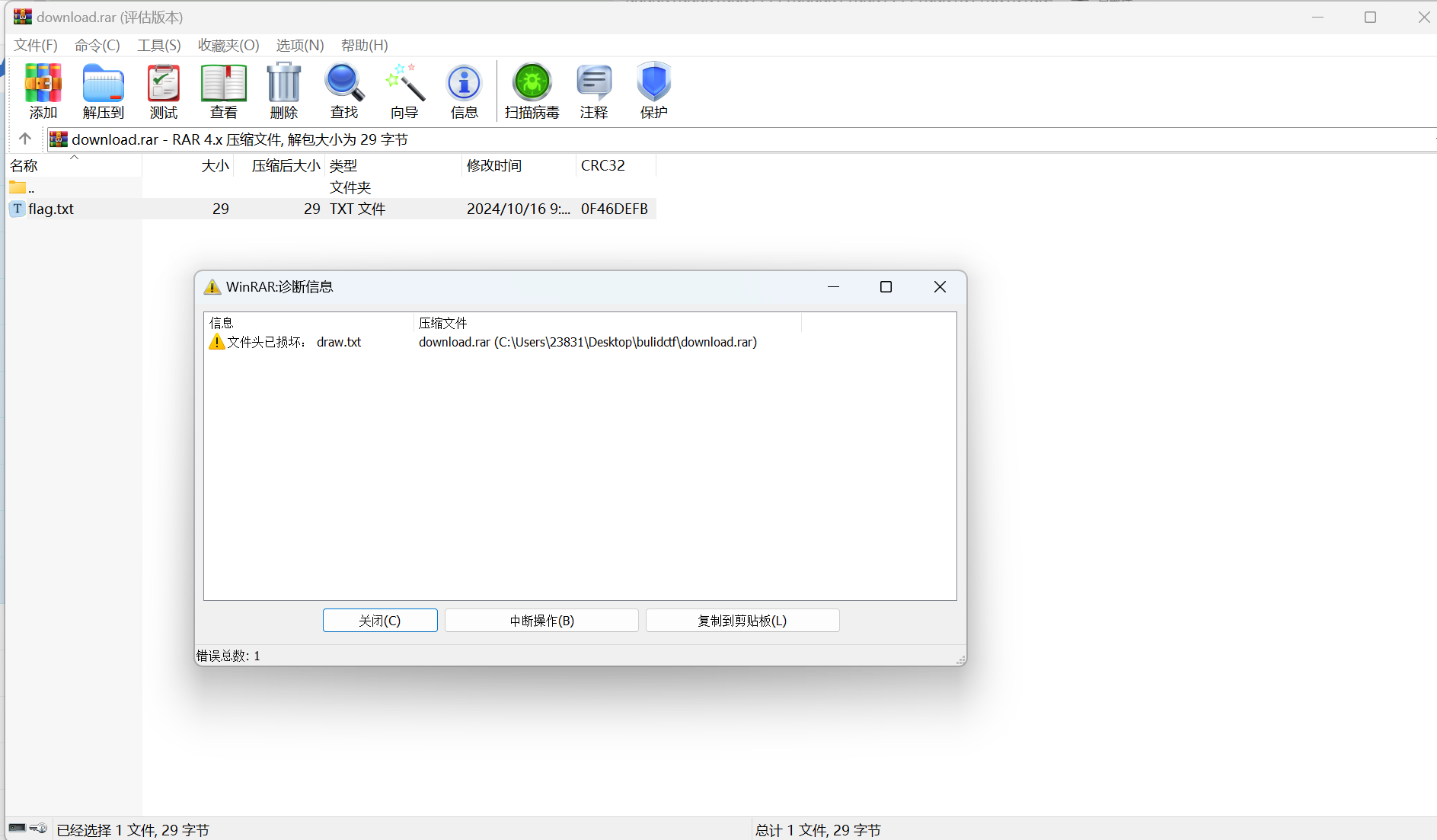
Task: Click the download.rar path in diagnostic row
Action: click(x=588, y=342)
